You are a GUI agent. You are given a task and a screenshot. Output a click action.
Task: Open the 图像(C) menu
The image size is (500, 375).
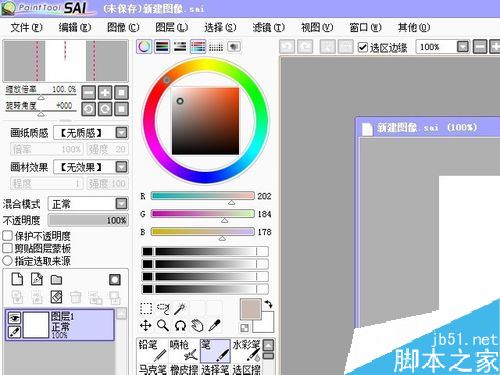coord(123,27)
